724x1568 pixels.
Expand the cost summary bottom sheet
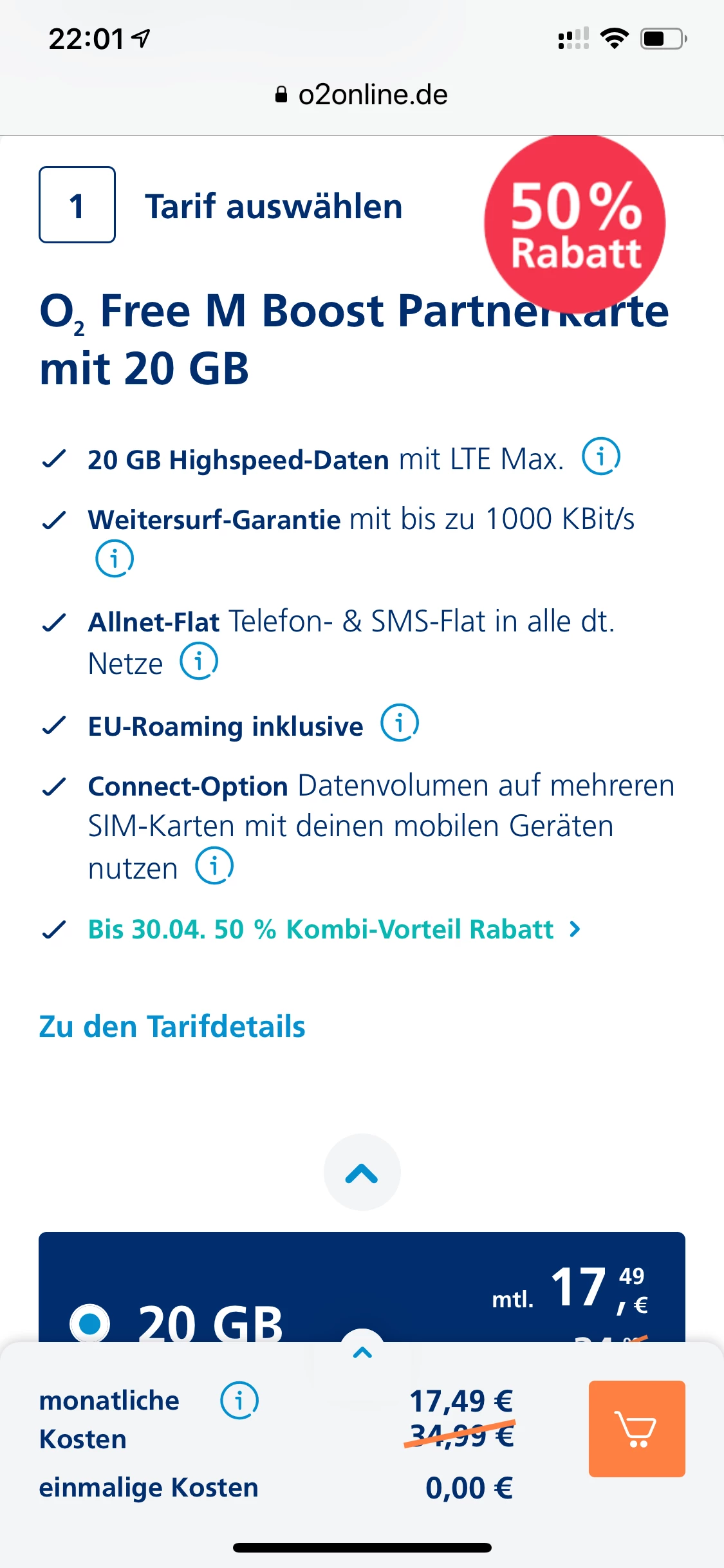coord(362,1350)
